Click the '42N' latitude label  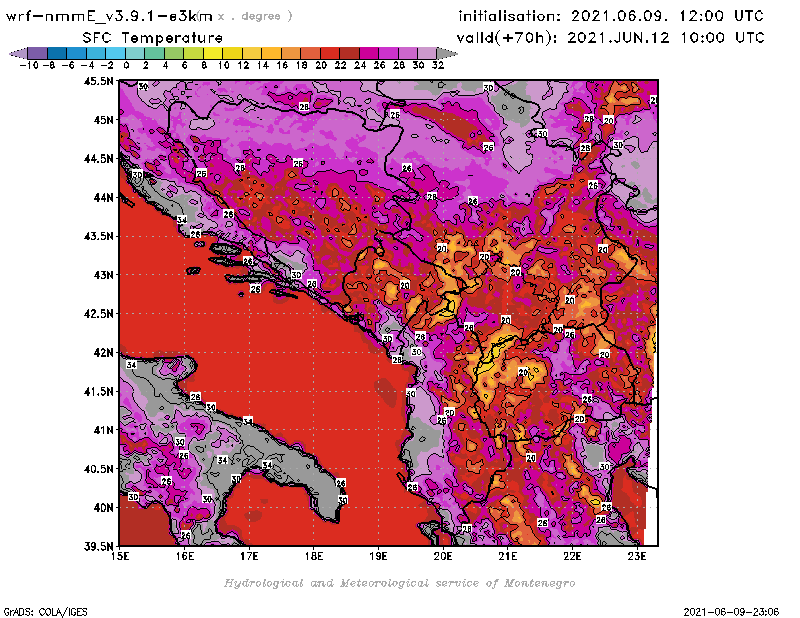click(103, 353)
